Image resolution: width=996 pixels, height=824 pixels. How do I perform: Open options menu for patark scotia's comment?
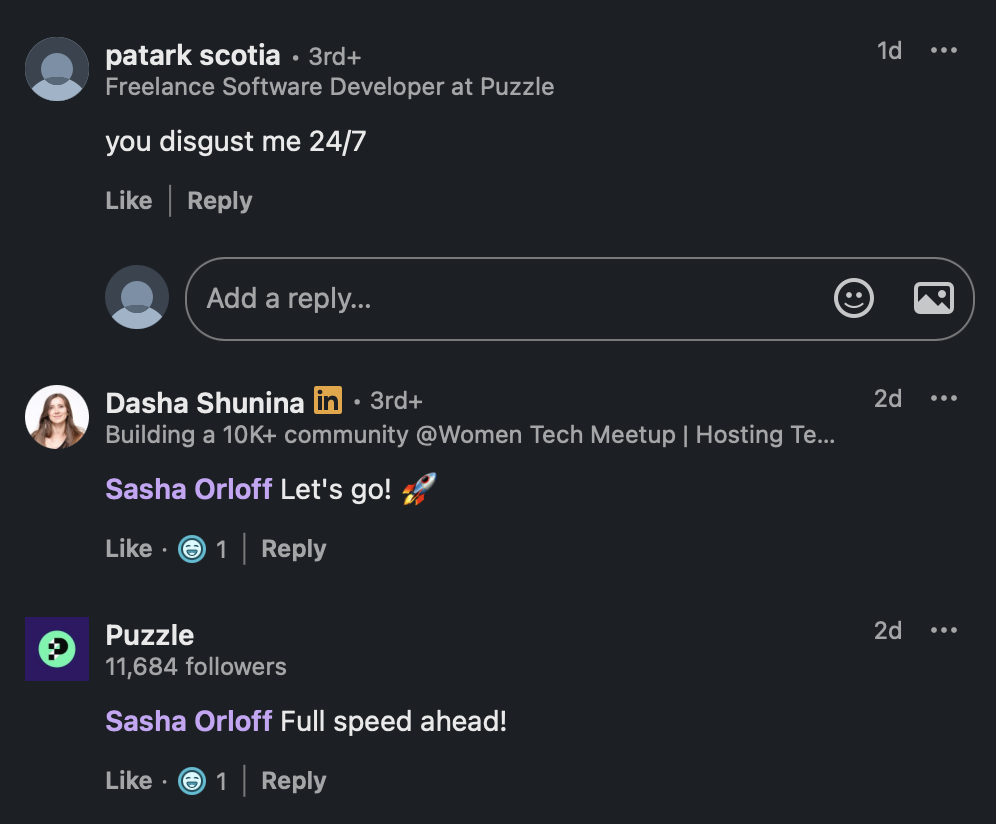point(943,51)
